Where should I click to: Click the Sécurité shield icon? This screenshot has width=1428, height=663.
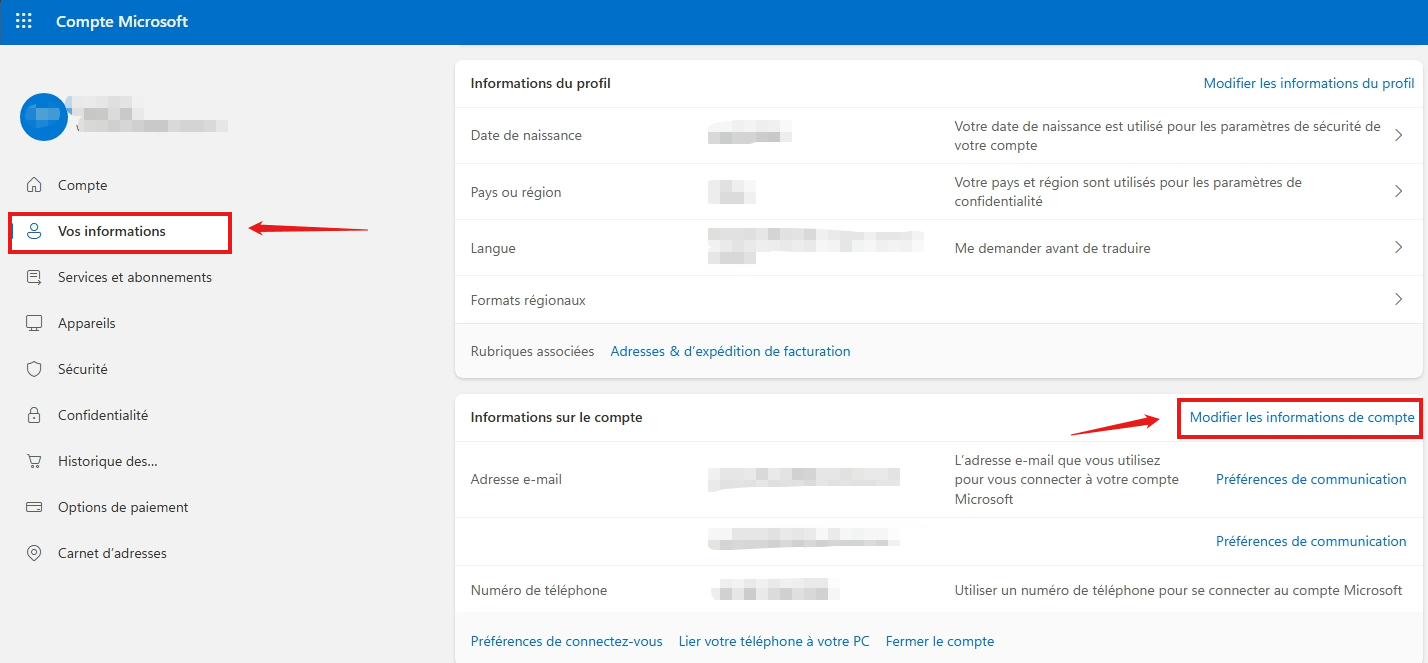coord(34,369)
